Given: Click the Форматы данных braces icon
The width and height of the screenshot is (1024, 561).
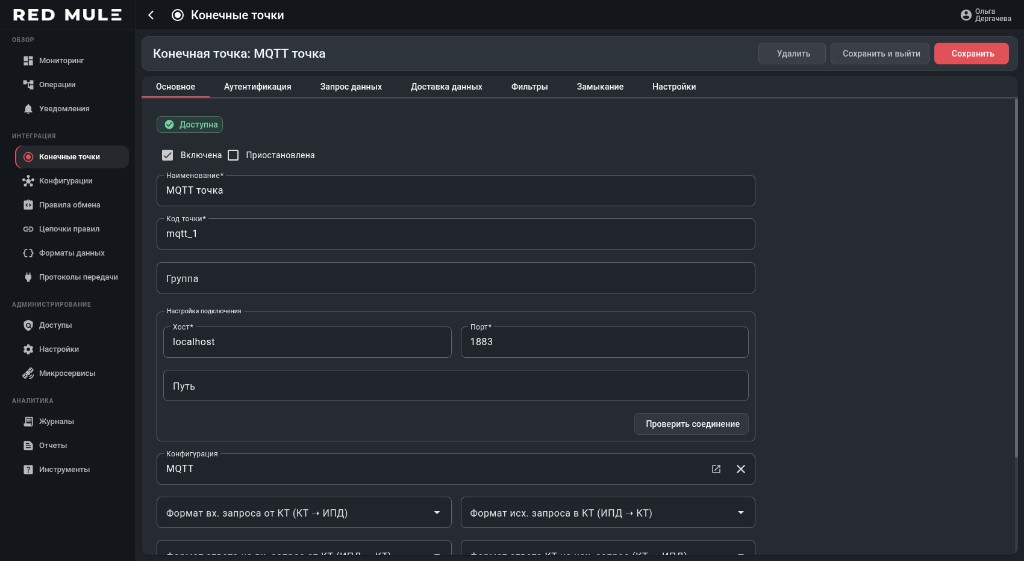Looking at the screenshot, I should click(x=28, y=253).
